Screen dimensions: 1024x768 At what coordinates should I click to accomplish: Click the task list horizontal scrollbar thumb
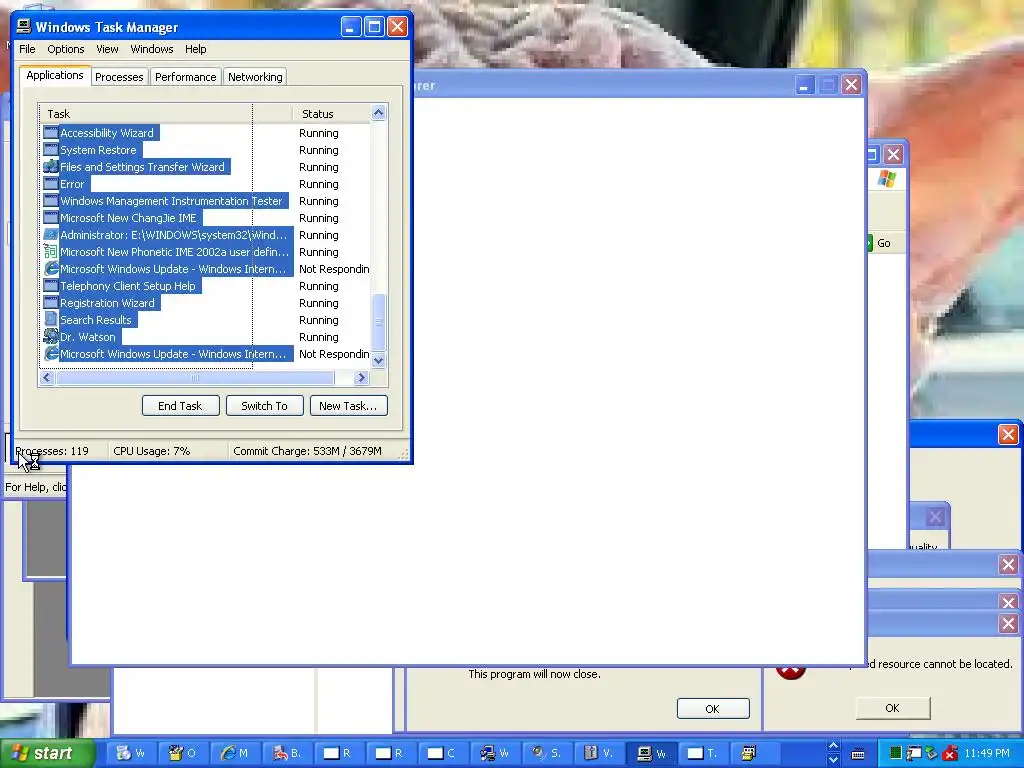click(x=195, y=377)
